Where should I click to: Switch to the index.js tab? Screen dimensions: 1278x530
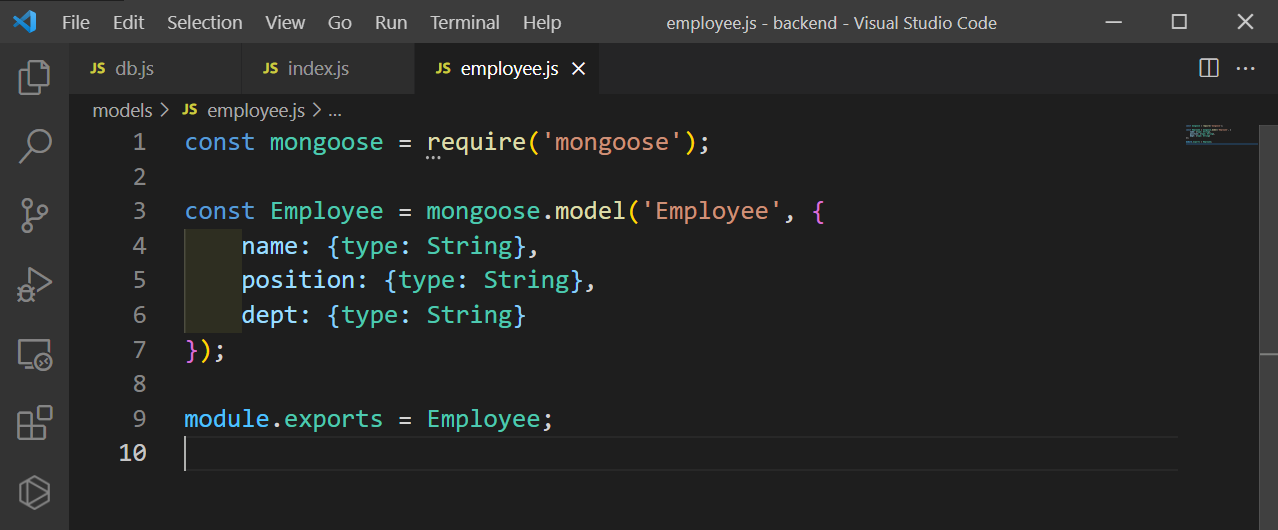328,69
